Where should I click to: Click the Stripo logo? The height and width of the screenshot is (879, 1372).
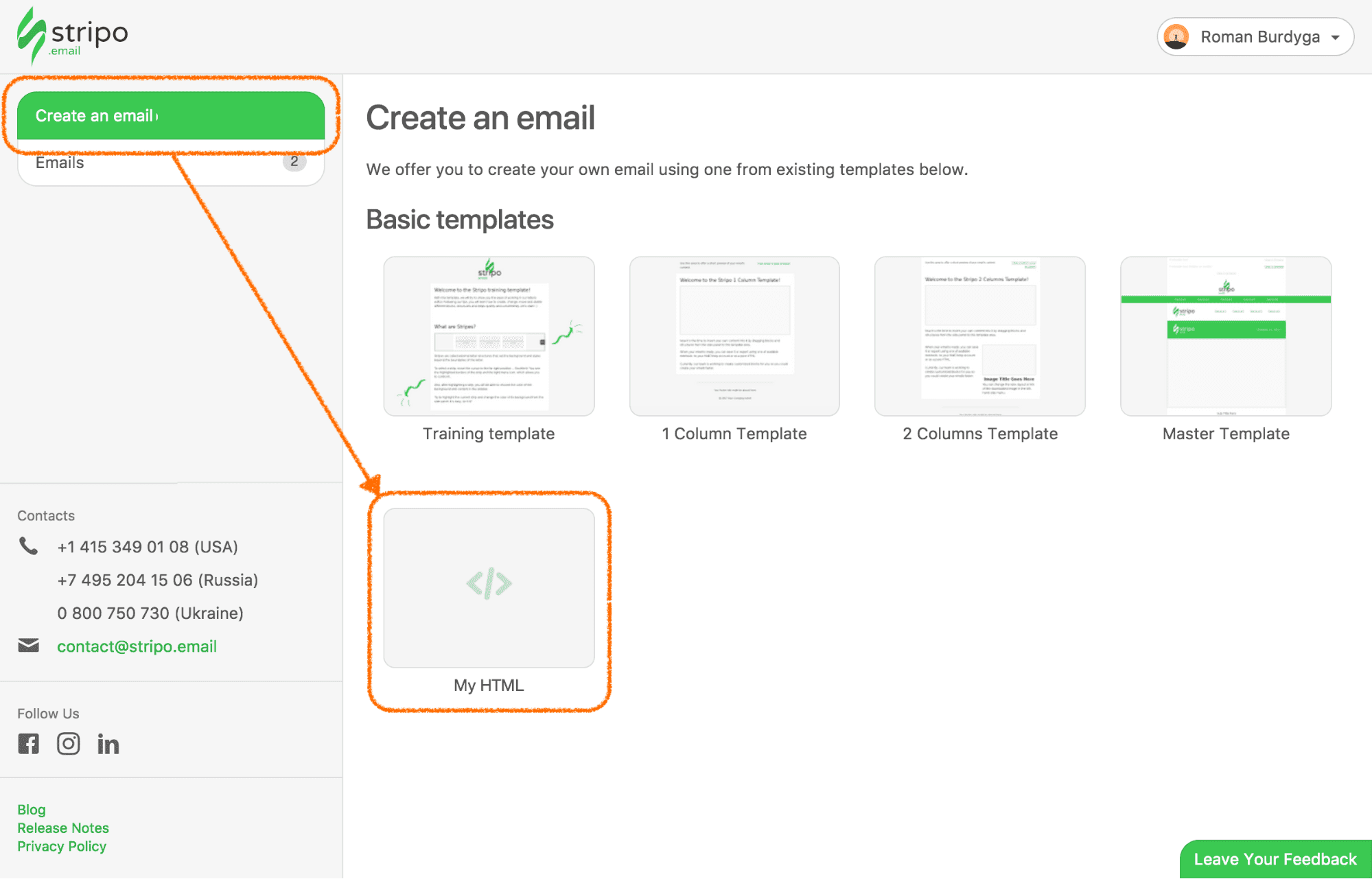pos(71,35)
